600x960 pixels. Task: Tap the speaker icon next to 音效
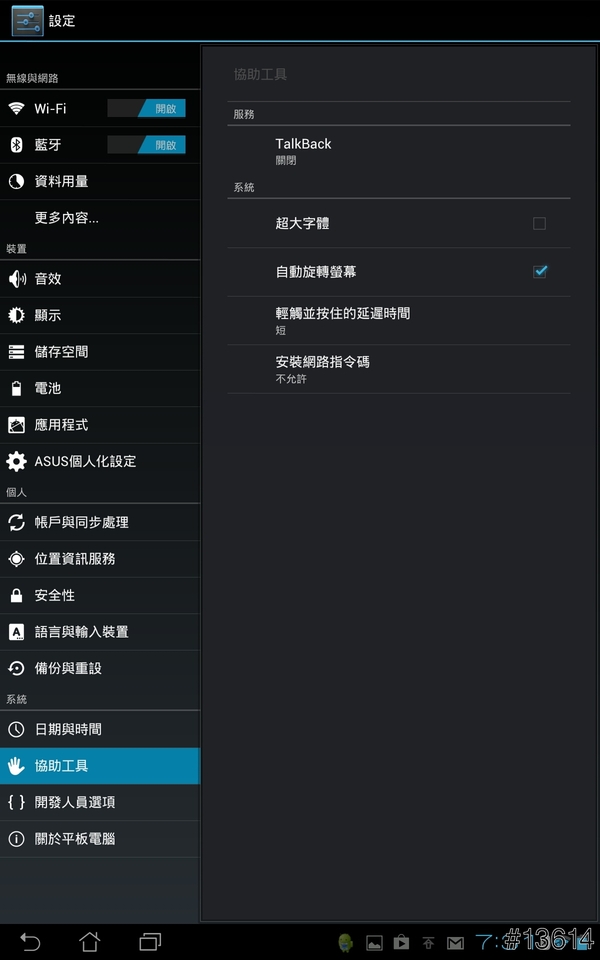(17, 279)
